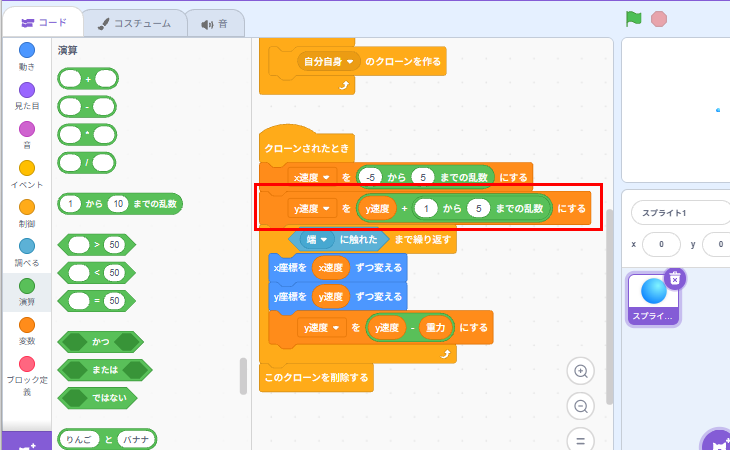The width and height of the screenshot is (730, 450).
Task: Click the このクローンを削除する block
Action: [316, 377]
